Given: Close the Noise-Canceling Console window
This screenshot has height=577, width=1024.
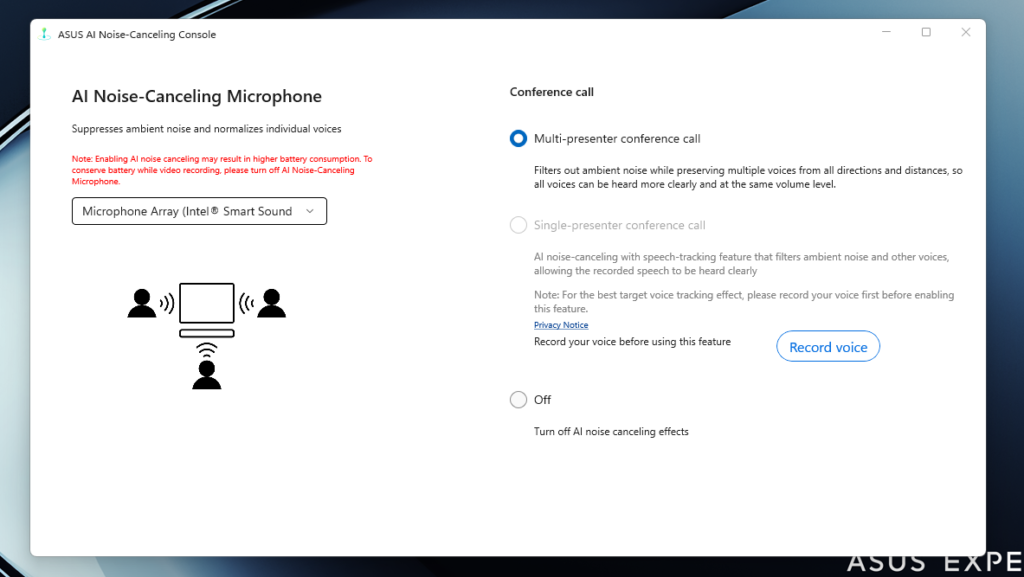Looking at the screenshot, I should coord(966,32).
